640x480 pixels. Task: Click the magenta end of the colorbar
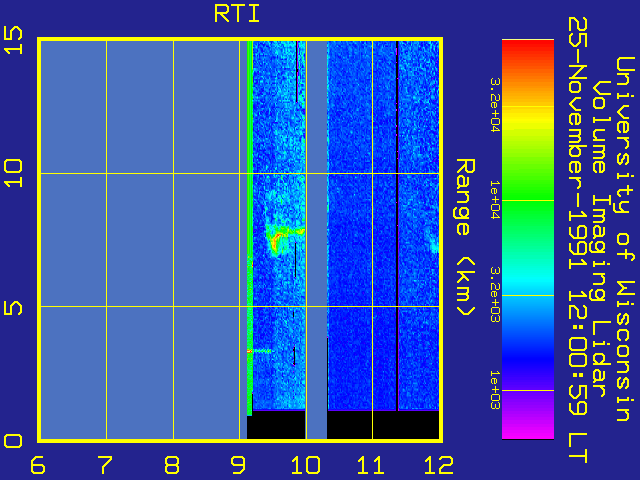click(x=528, y=431)
